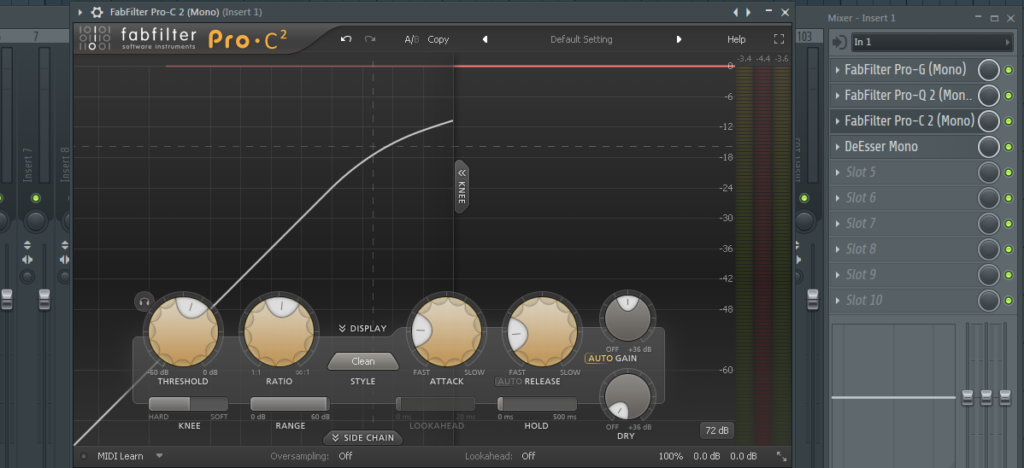1024x468 pixels.
Task: Click the Knee slider
Action: 188,404
